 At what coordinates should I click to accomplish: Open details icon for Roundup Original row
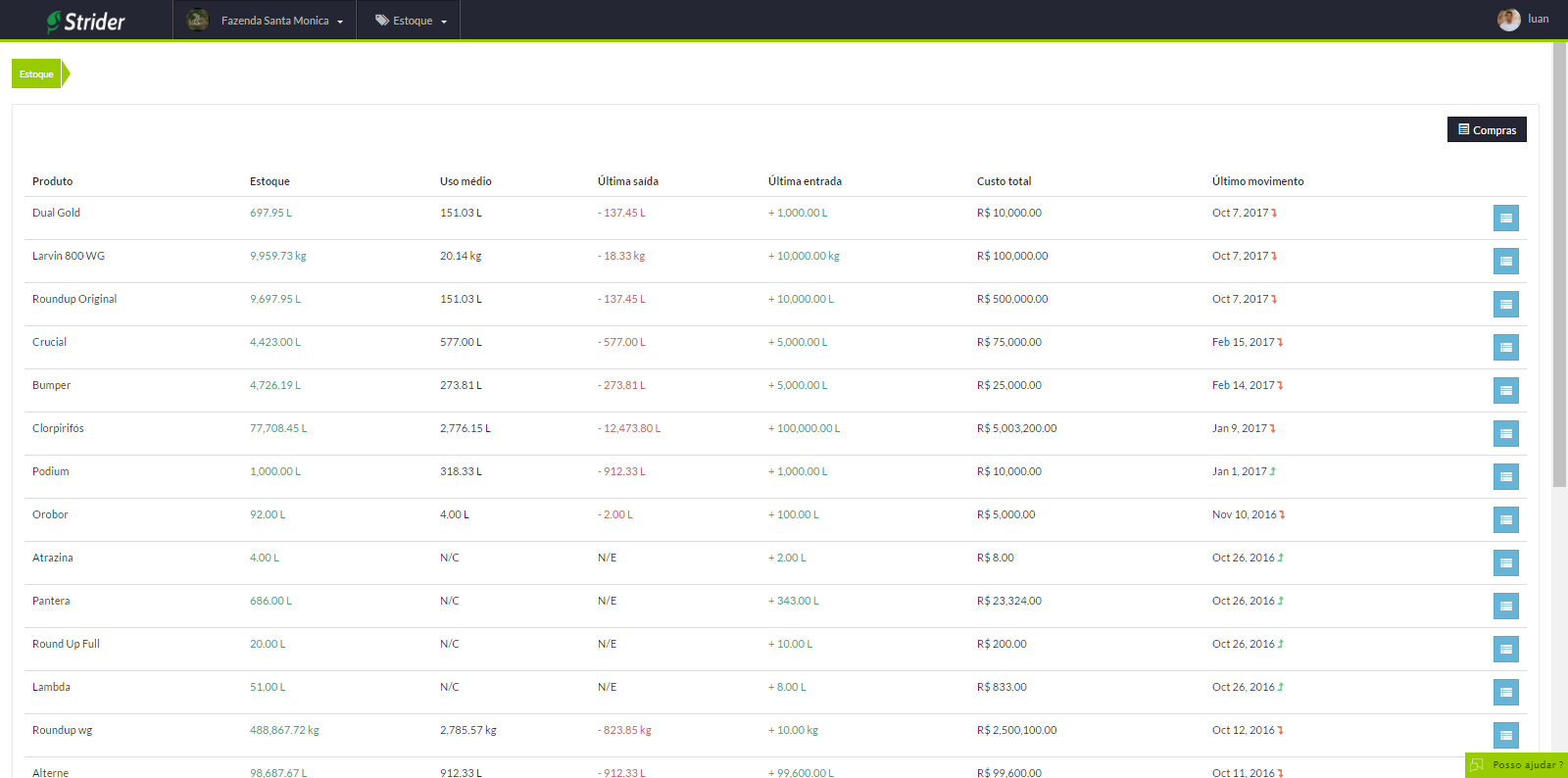(1505, 304)
